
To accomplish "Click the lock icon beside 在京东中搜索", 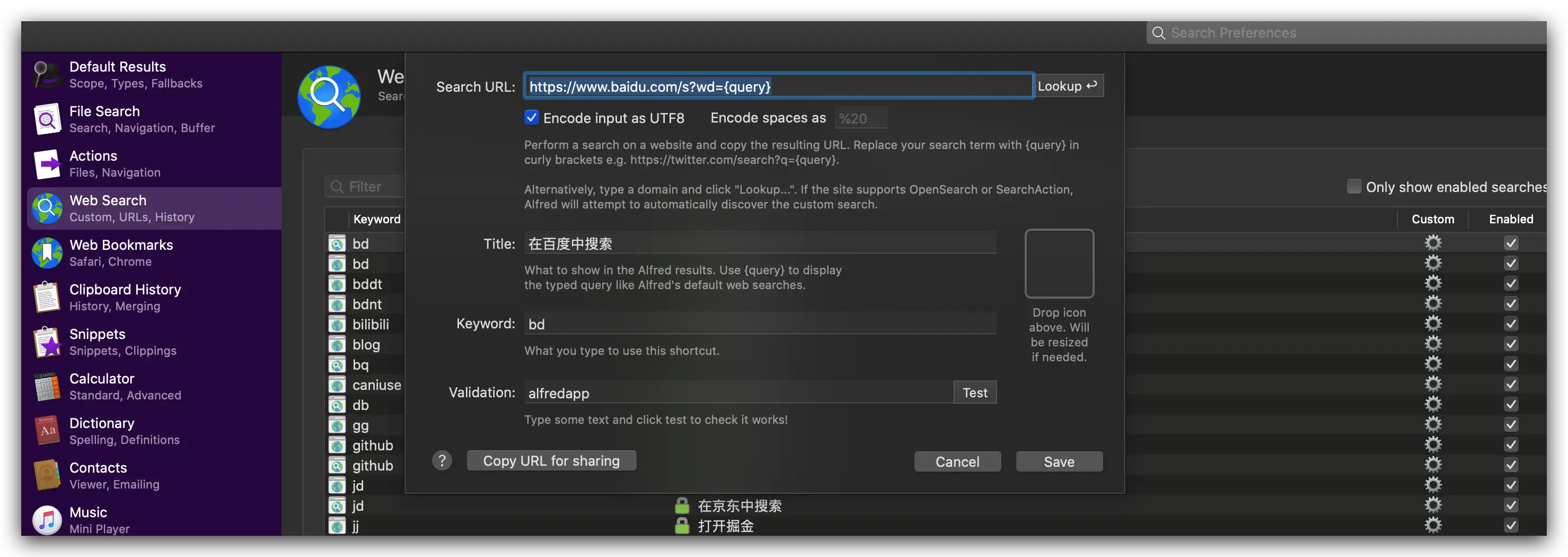I will 682,505.
